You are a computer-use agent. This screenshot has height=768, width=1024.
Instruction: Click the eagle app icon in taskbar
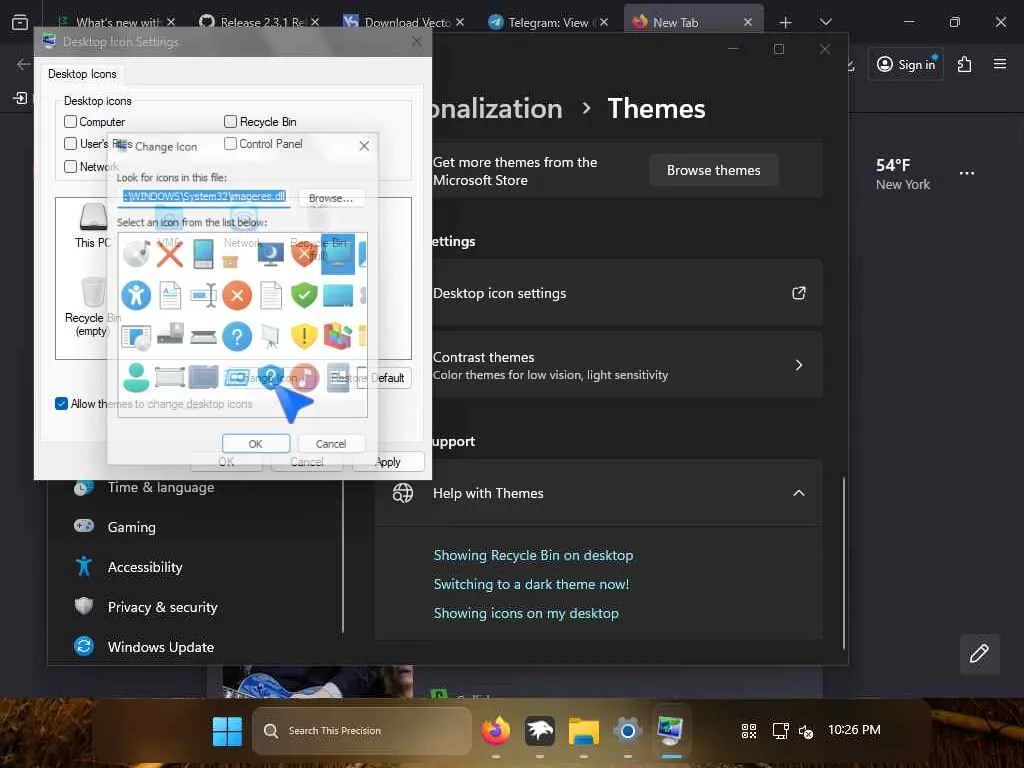(539, 731)
